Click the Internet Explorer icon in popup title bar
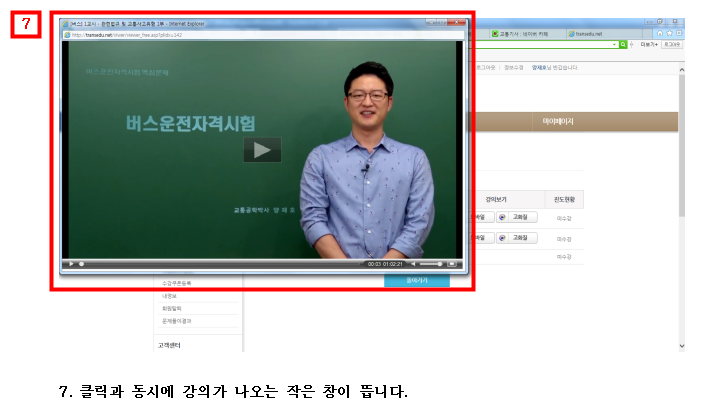 coord(65,24)
